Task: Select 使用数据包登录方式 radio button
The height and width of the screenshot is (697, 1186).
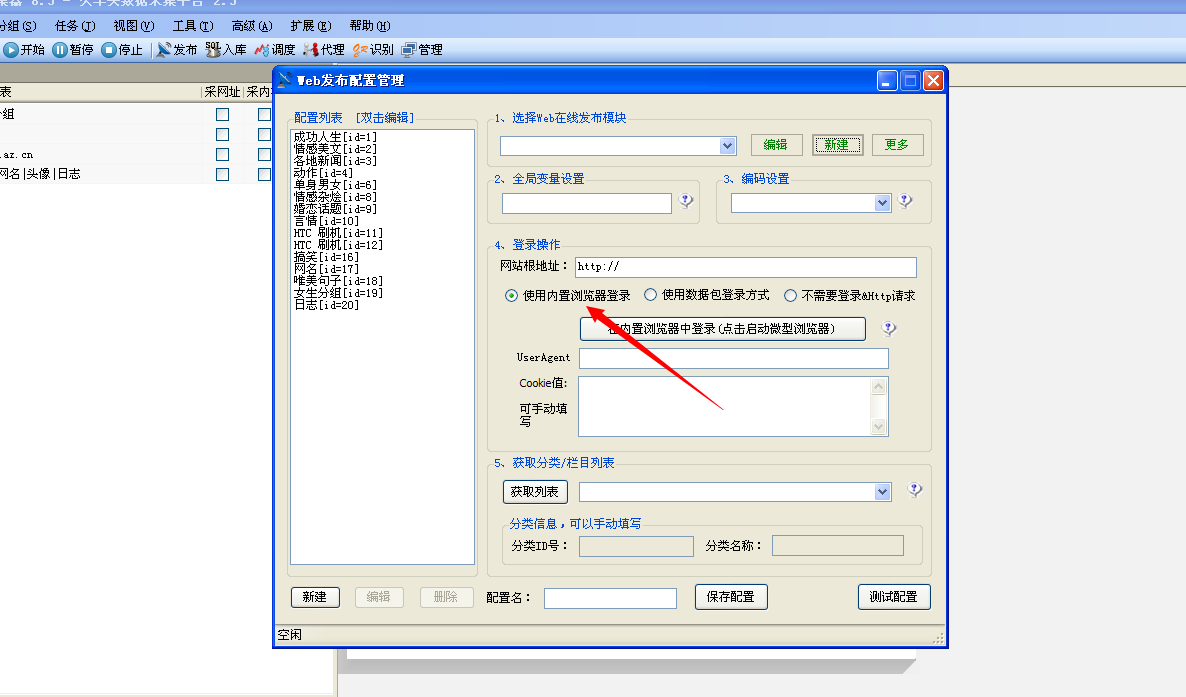Action: 650,295
